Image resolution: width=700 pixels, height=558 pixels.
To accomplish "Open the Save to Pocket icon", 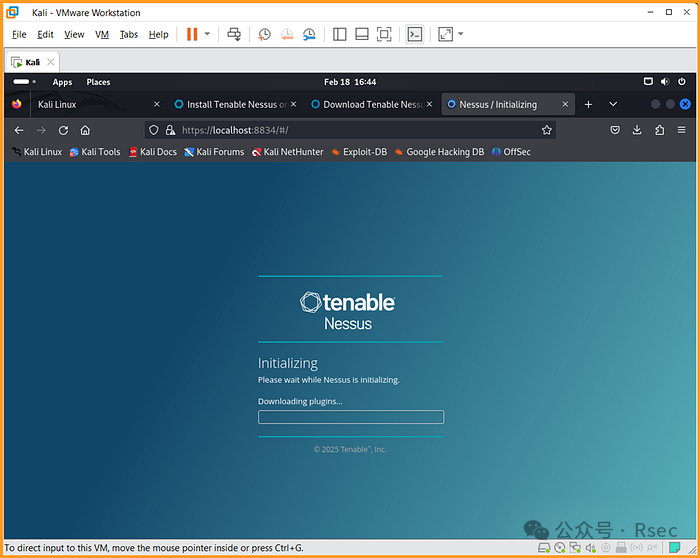I will [x=615, y=130].
